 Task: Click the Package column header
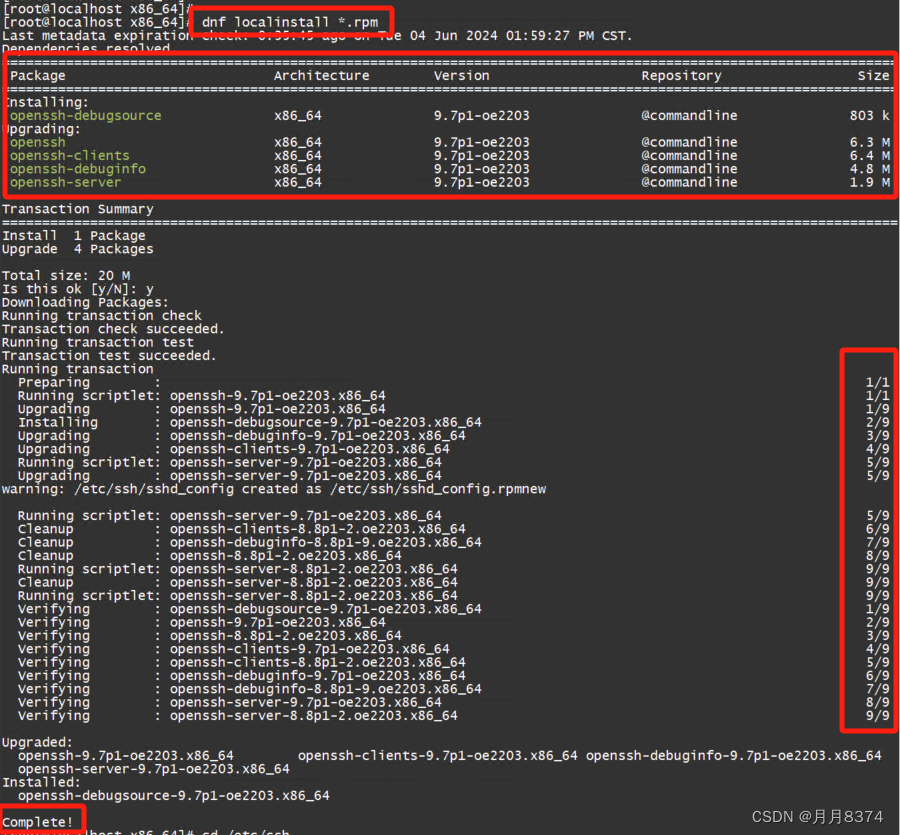[37, 75]
